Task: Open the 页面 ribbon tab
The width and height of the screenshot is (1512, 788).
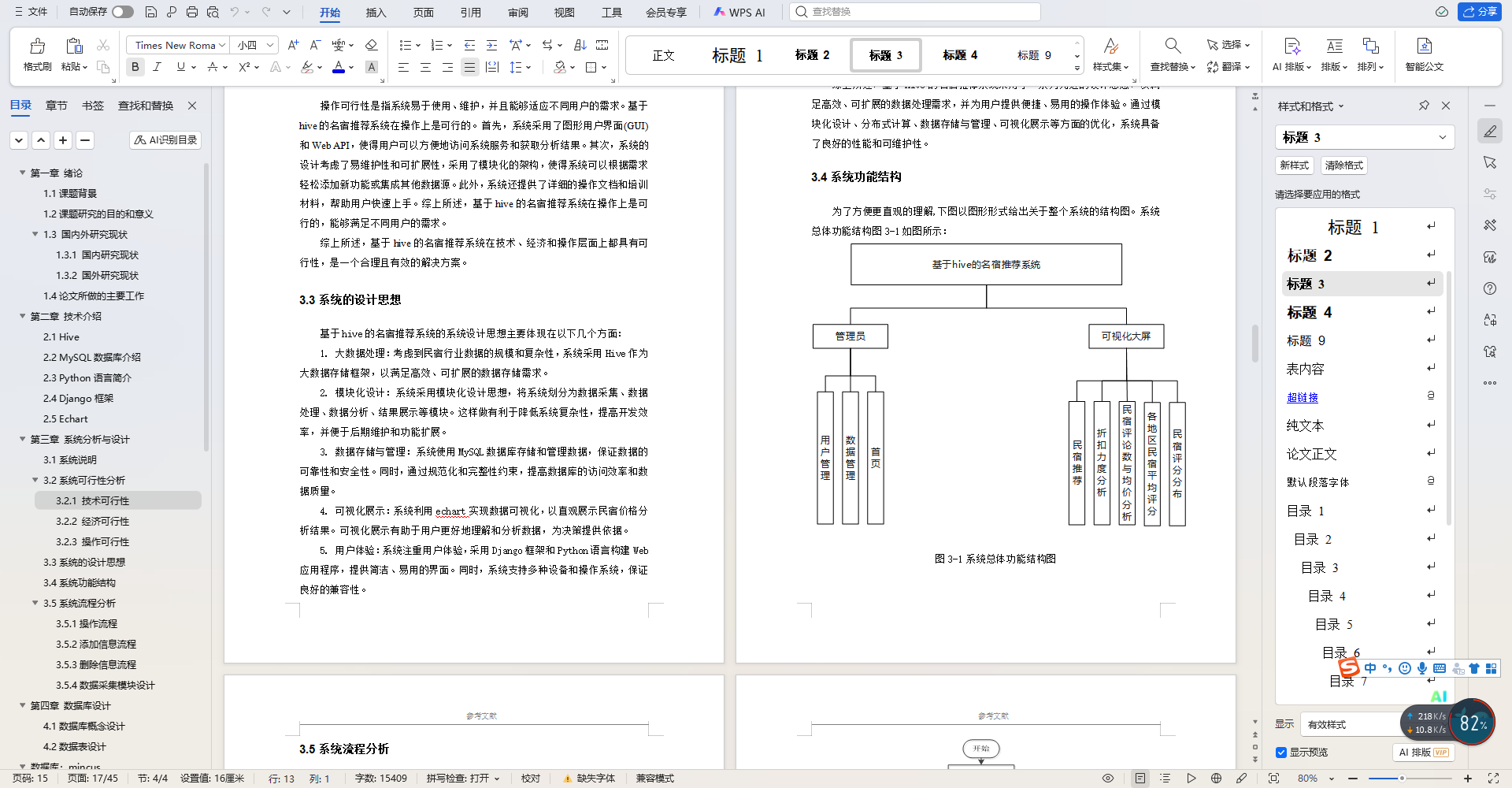Action: (x=424, y=12)
